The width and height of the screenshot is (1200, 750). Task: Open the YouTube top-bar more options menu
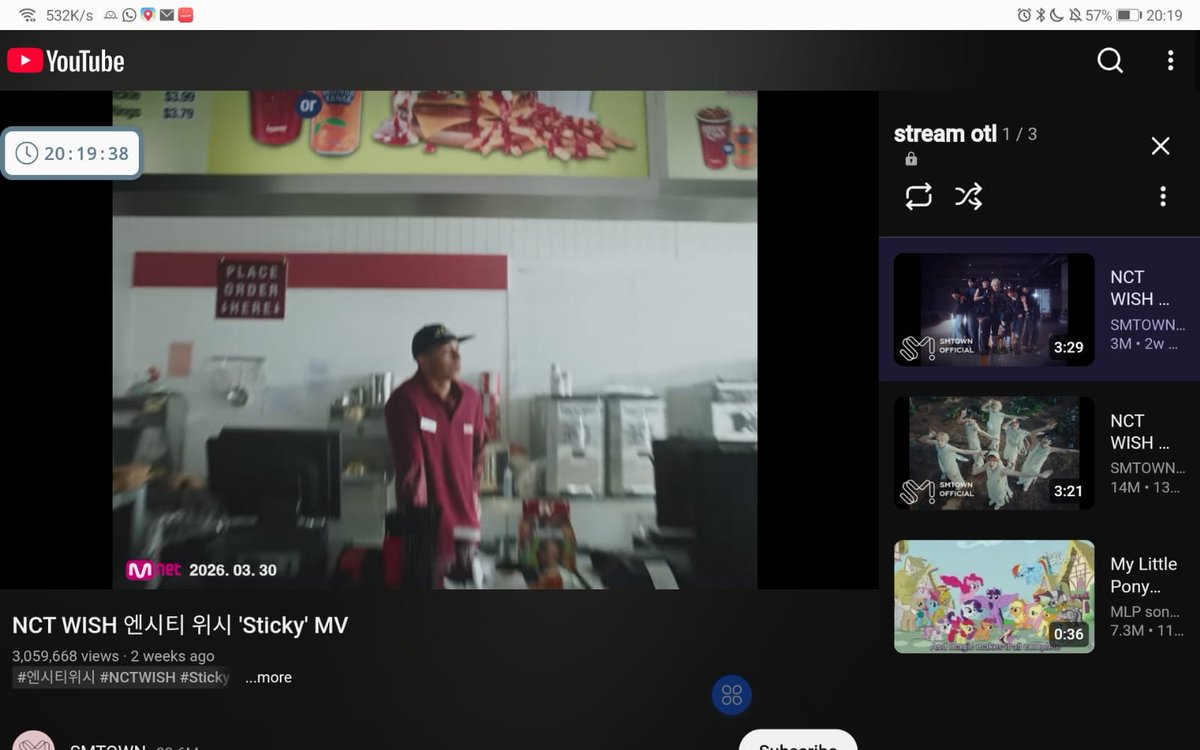tap(1170, 61)
